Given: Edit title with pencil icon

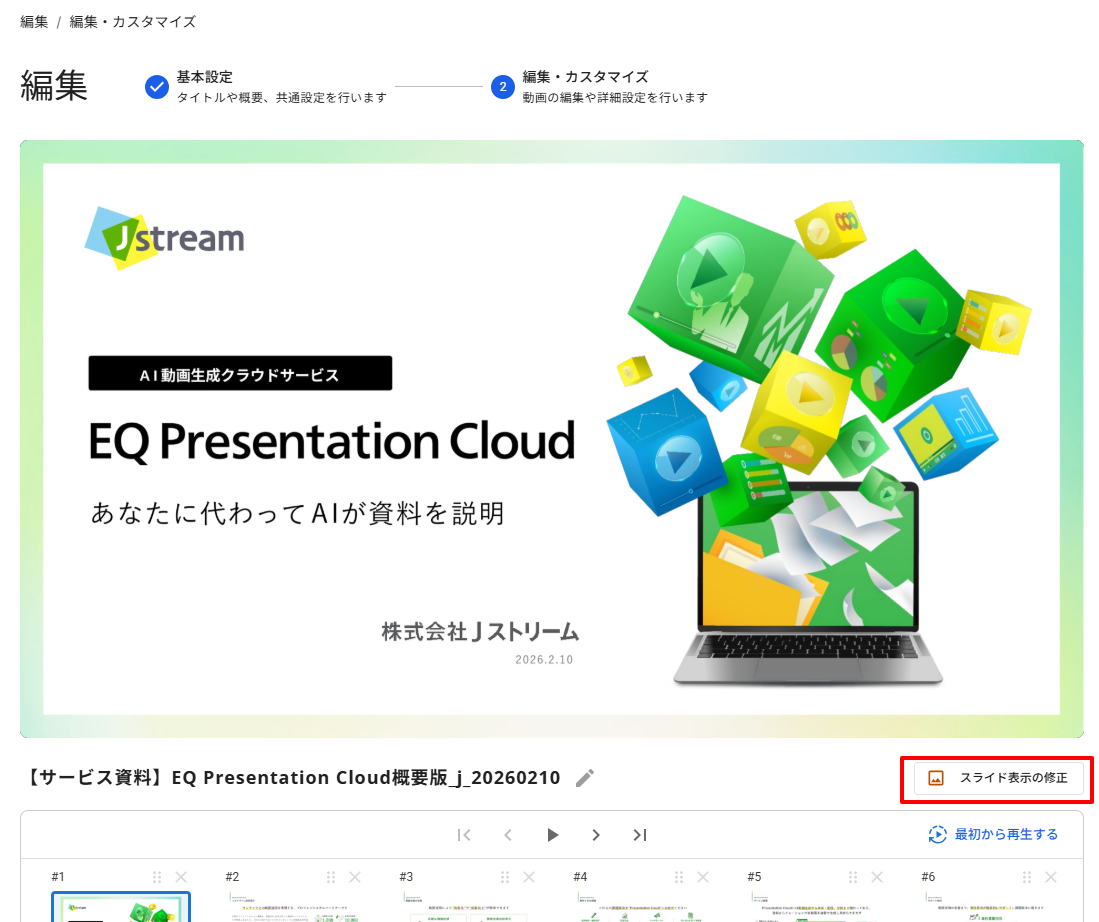Looking at the screenshot, I should coord(585,778).
